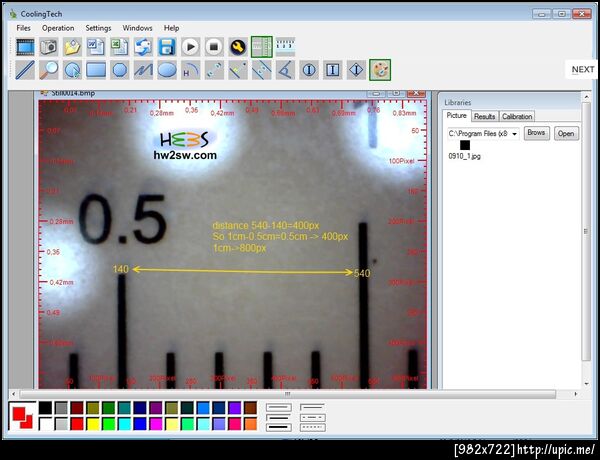Image resolution: width=600 pixels, height=460 pixels.
Task: Select the parallel lines distance tool
Action: 262,70
